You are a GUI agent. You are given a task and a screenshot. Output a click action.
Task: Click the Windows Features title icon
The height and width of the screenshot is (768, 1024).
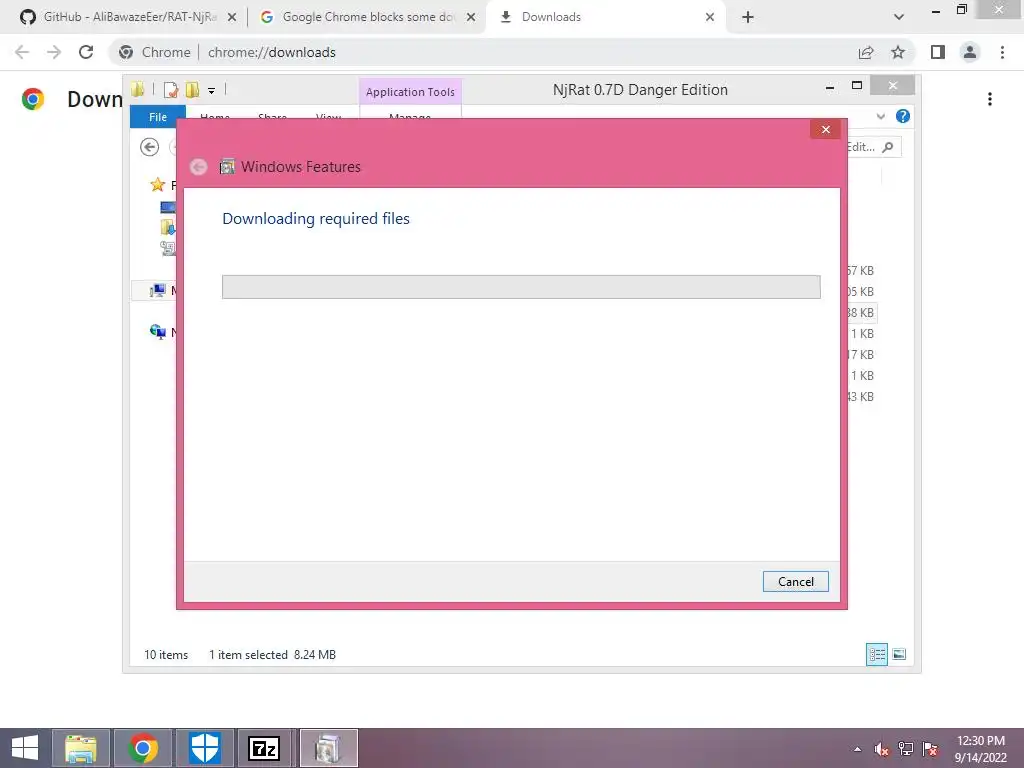pos(227,167)
